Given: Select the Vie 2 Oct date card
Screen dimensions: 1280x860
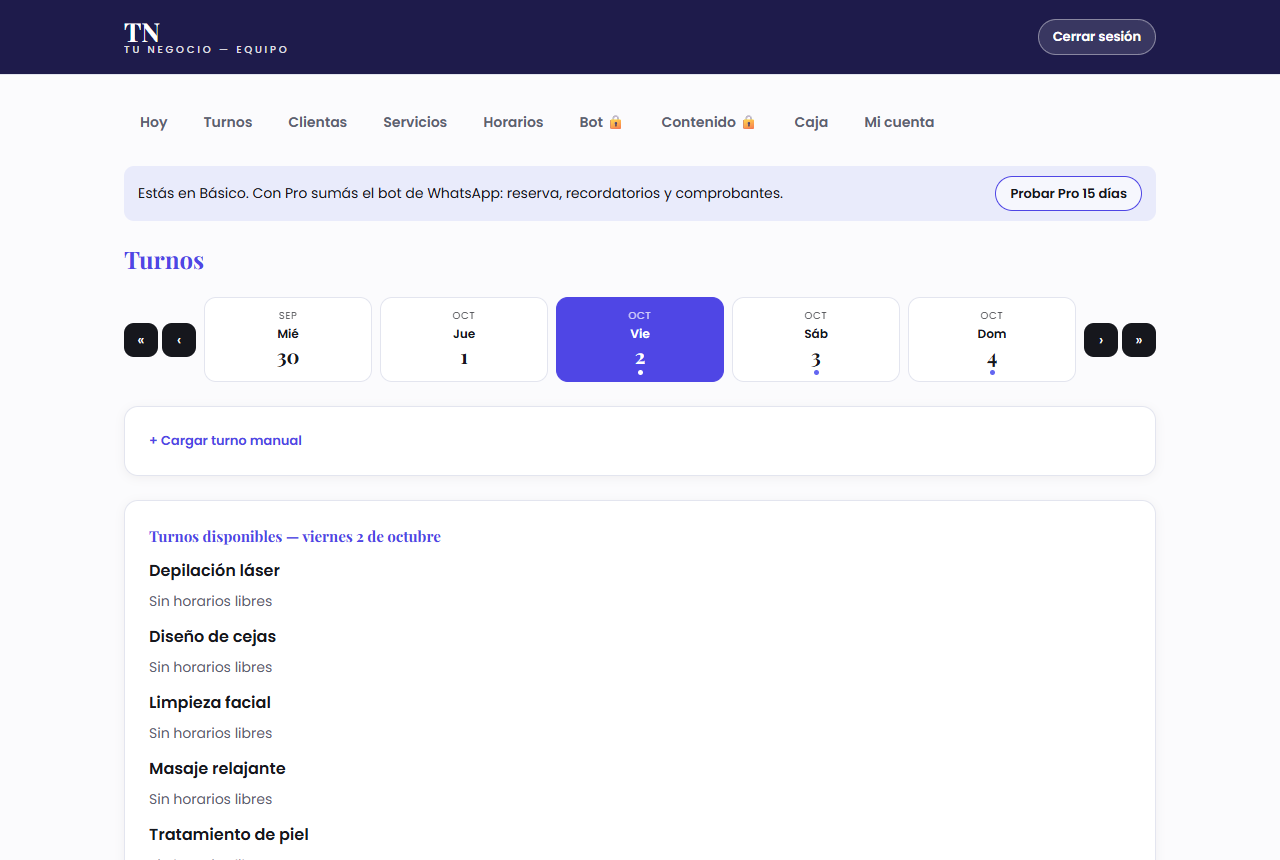Looking at the screenshot, I should [640, 339].
